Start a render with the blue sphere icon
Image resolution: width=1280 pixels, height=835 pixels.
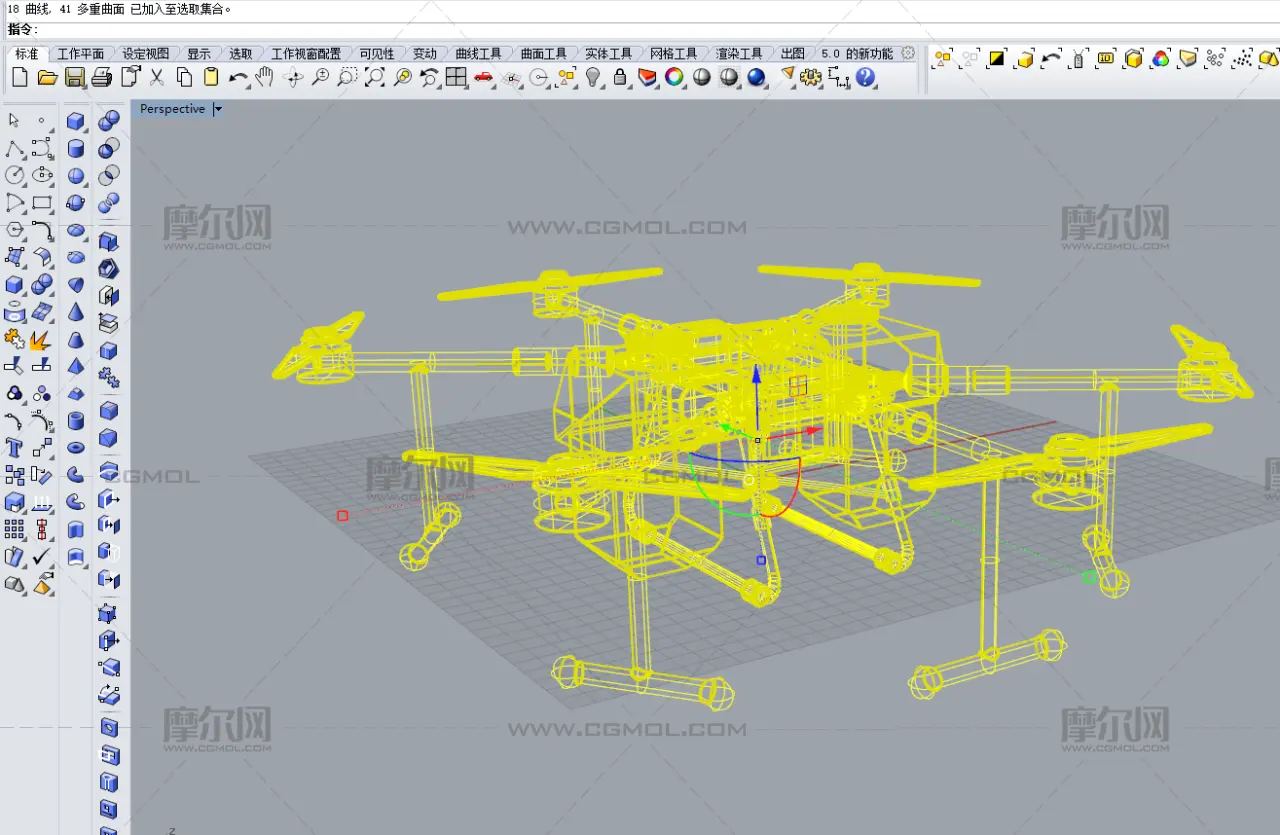coord(756,77)
